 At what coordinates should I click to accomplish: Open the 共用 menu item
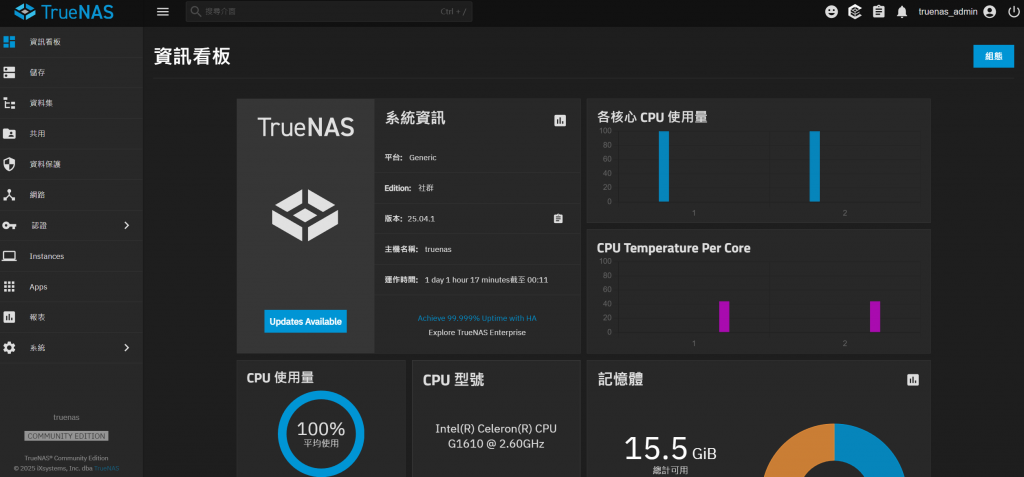pyautogui.click(x=71, y=134)
